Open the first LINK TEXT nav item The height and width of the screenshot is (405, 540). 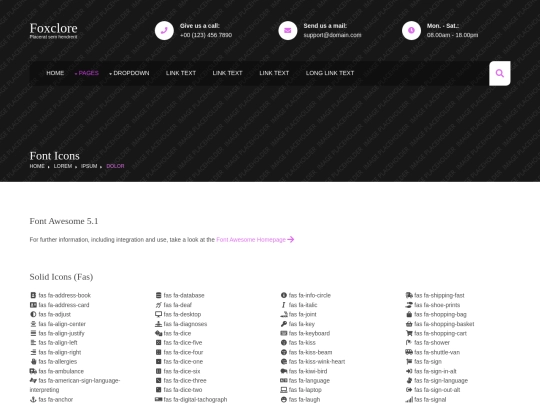click(x=181, y=73)
